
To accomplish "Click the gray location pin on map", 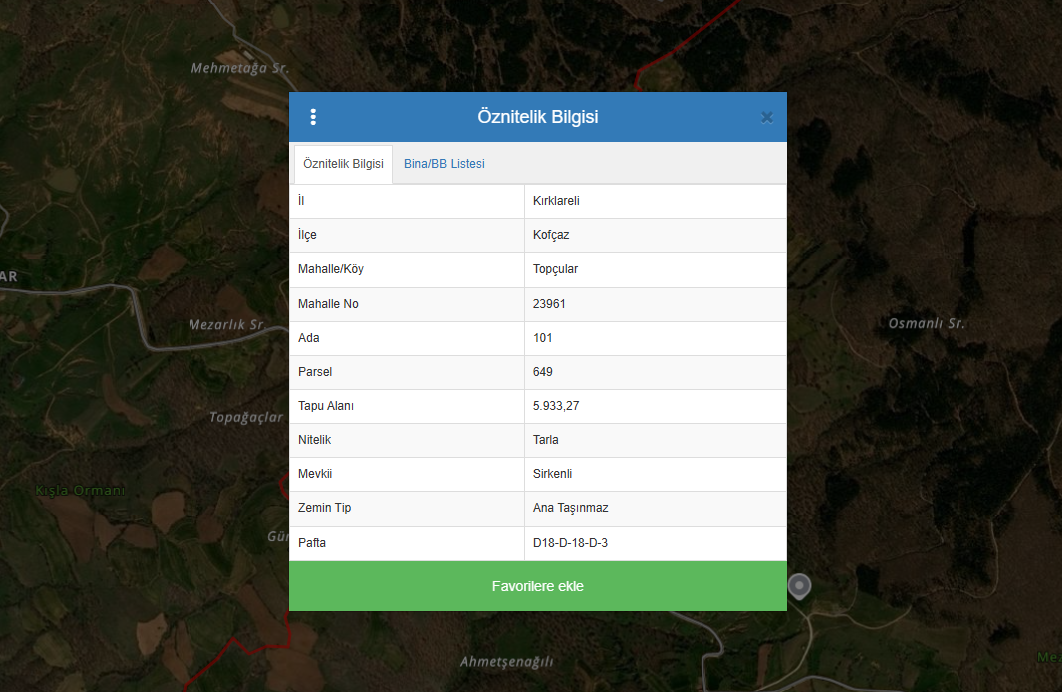I will click(799, 587).
